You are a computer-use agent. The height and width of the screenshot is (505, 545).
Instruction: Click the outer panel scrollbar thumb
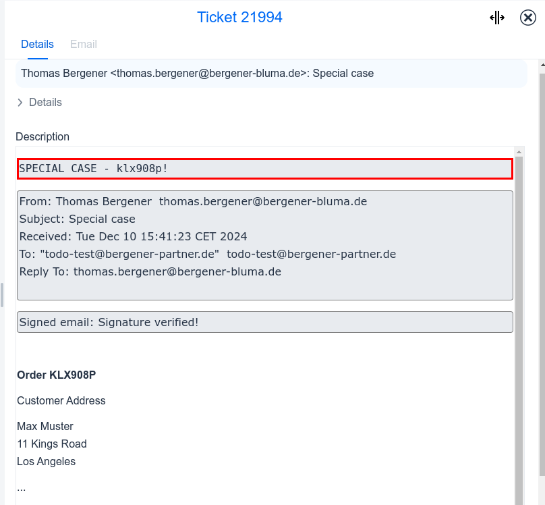[542, 275]
